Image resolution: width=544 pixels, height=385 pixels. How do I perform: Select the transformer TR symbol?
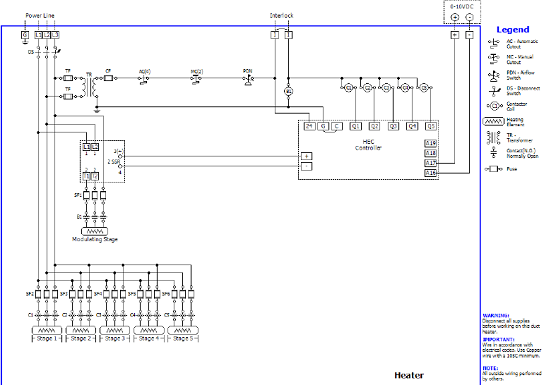pyautogui.click(x=90, y=87)
